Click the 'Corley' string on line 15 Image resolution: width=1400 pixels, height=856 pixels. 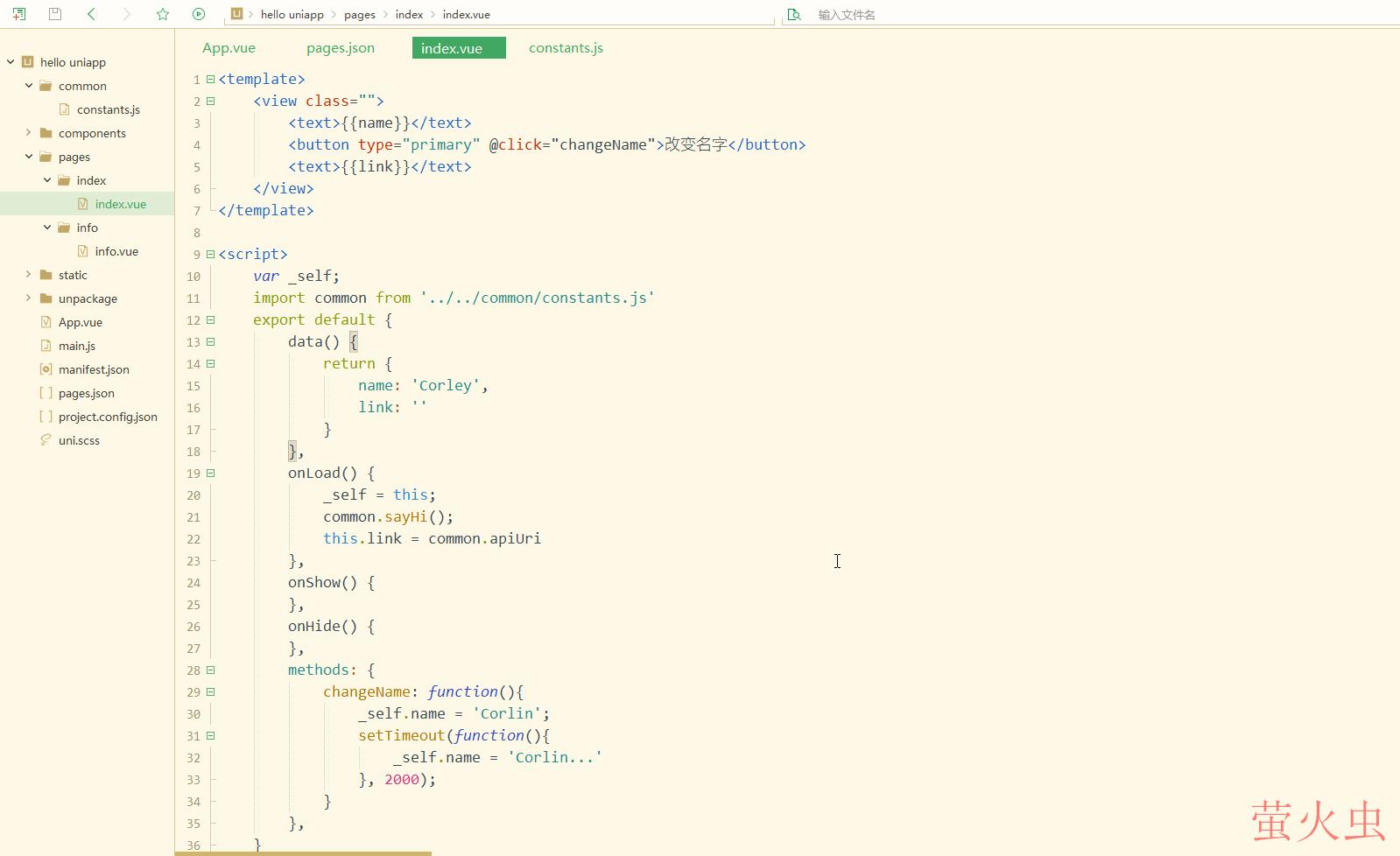pos(446,385)
